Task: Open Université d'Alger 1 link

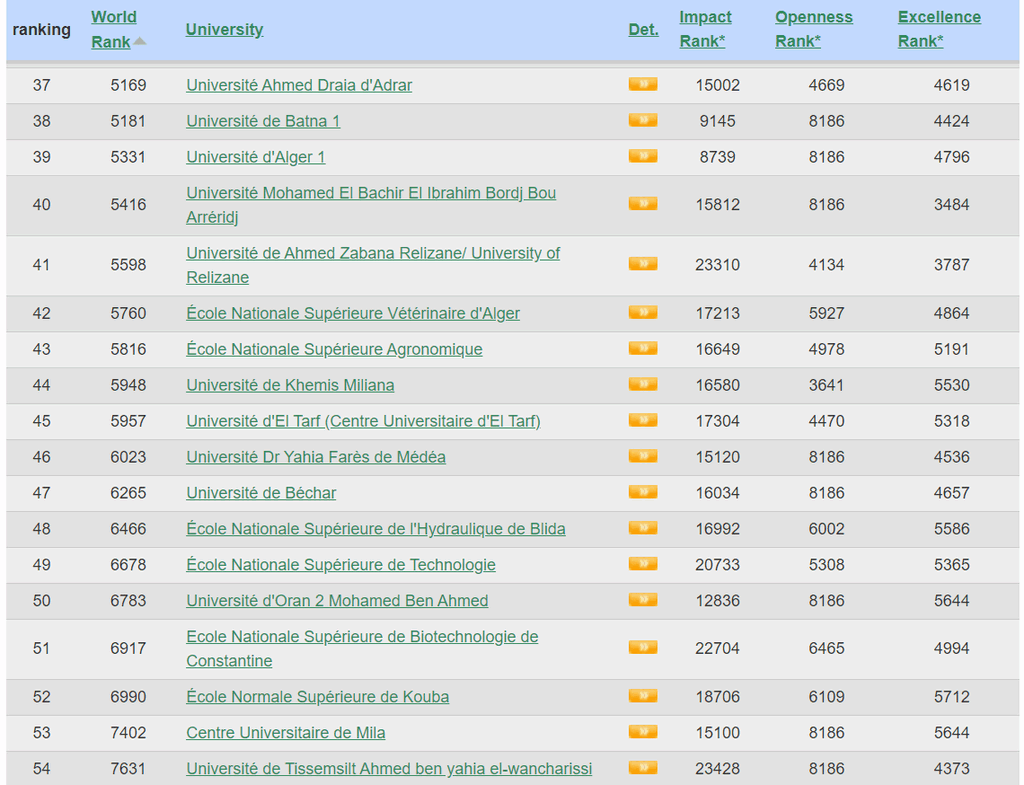Action: [x=256, y=157]
